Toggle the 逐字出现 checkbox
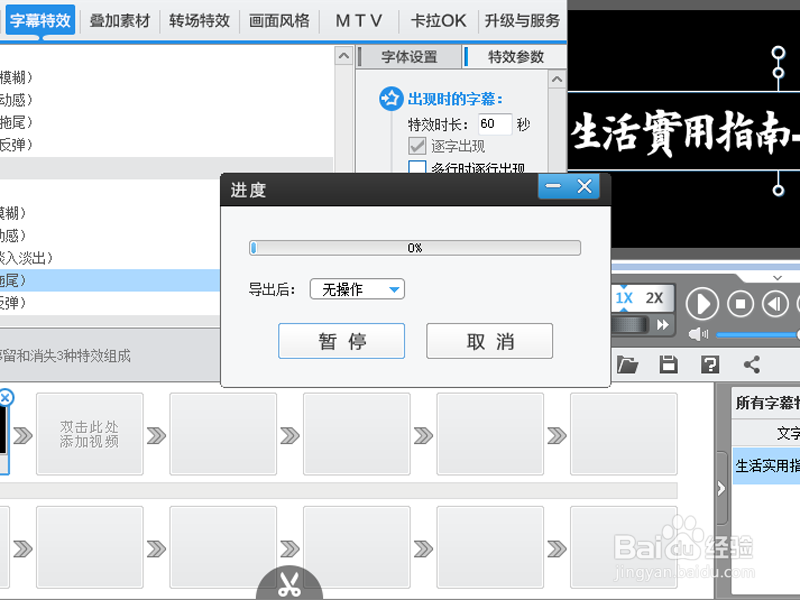Image resolution: width=800 pixels, height=600 pixels. tap(417, 146)
